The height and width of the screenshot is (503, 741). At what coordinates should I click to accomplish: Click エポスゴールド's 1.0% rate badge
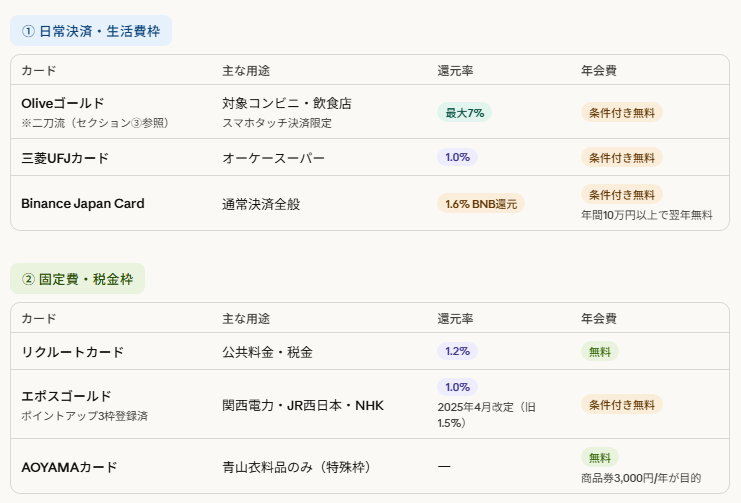457,387
